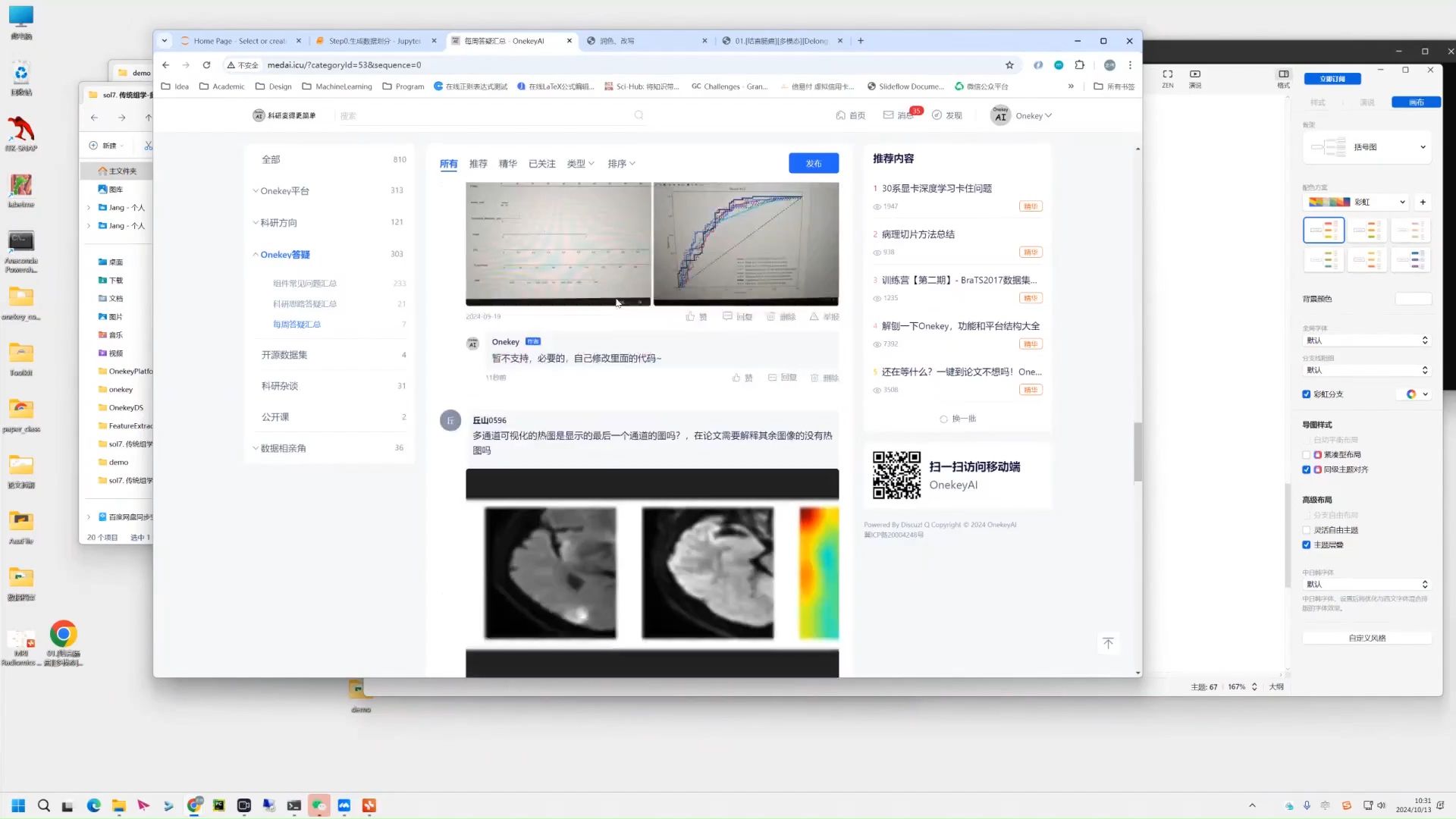Open recommended post 病理切片方法总结
1456x819 pixels.
(x=918, y=234)
